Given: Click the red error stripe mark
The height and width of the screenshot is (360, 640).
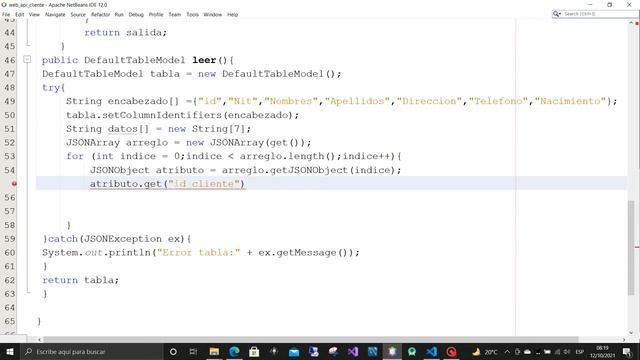Looking at the screenshot, I should coord(637,247).
